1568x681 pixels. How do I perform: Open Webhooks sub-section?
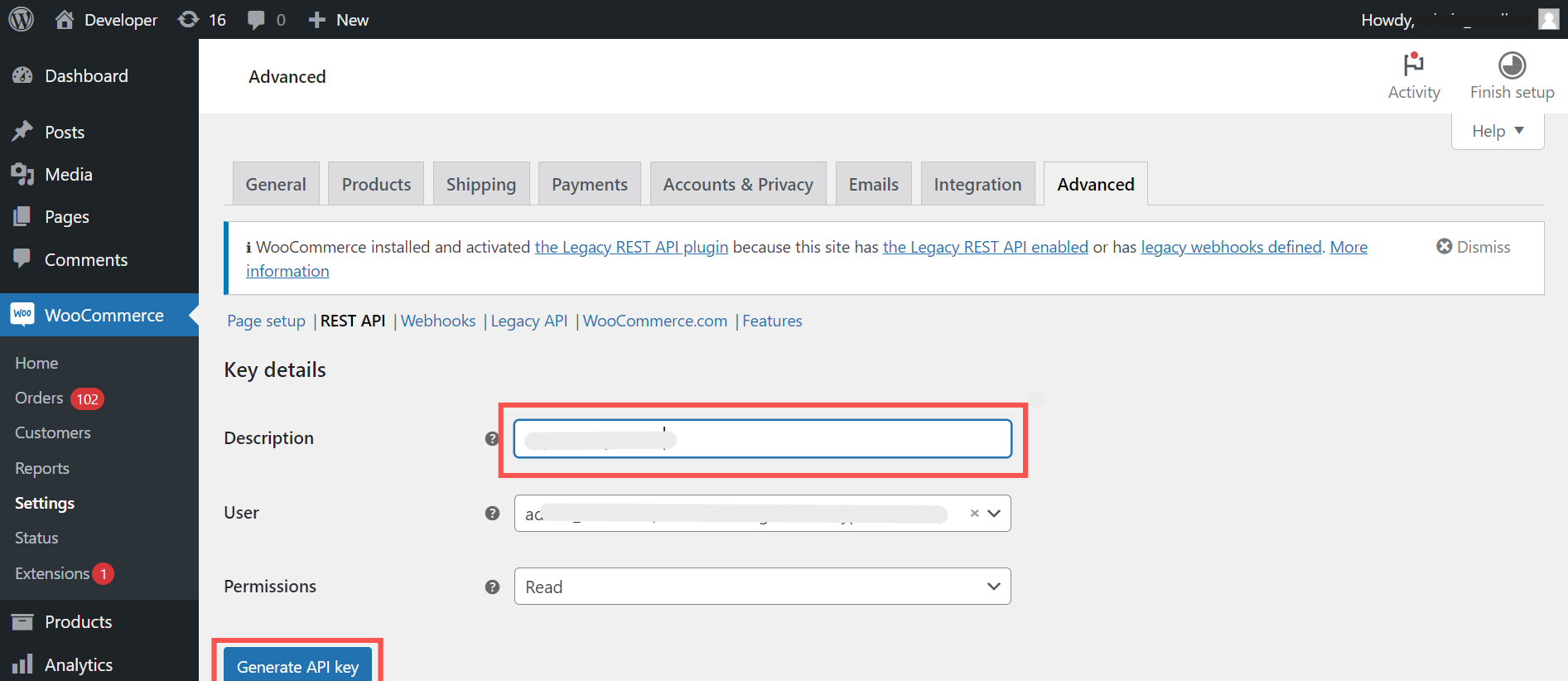coord(438,321)
